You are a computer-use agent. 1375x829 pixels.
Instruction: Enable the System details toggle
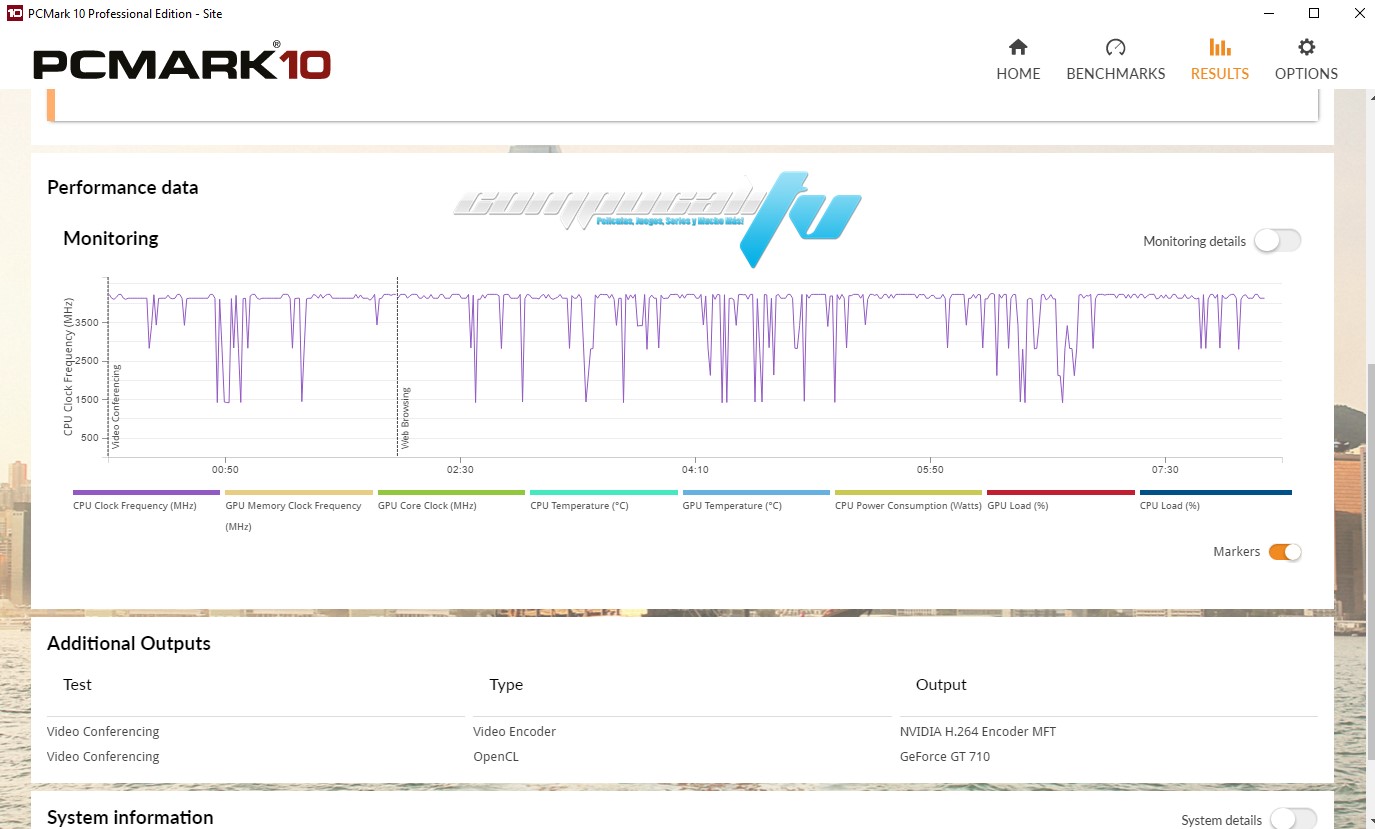1292,820
